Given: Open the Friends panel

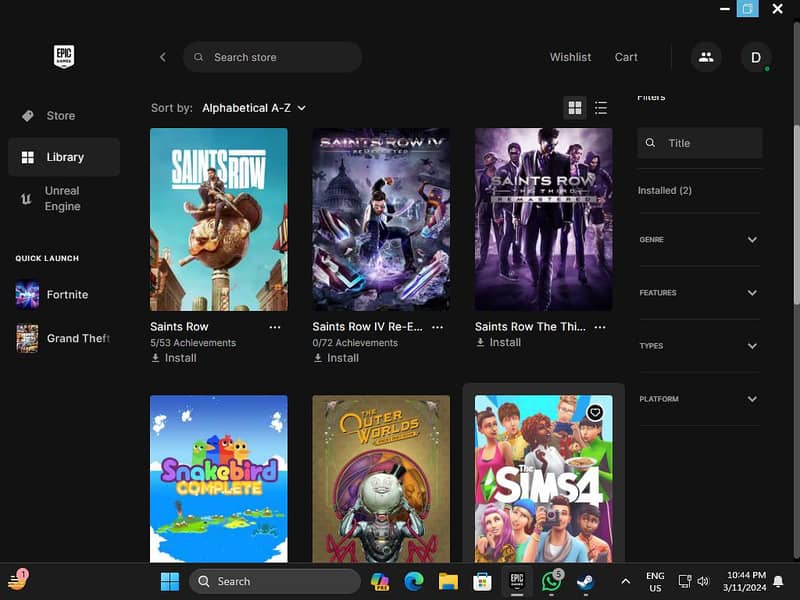Looking at the screenshot, I should click(x=706, y=57).
